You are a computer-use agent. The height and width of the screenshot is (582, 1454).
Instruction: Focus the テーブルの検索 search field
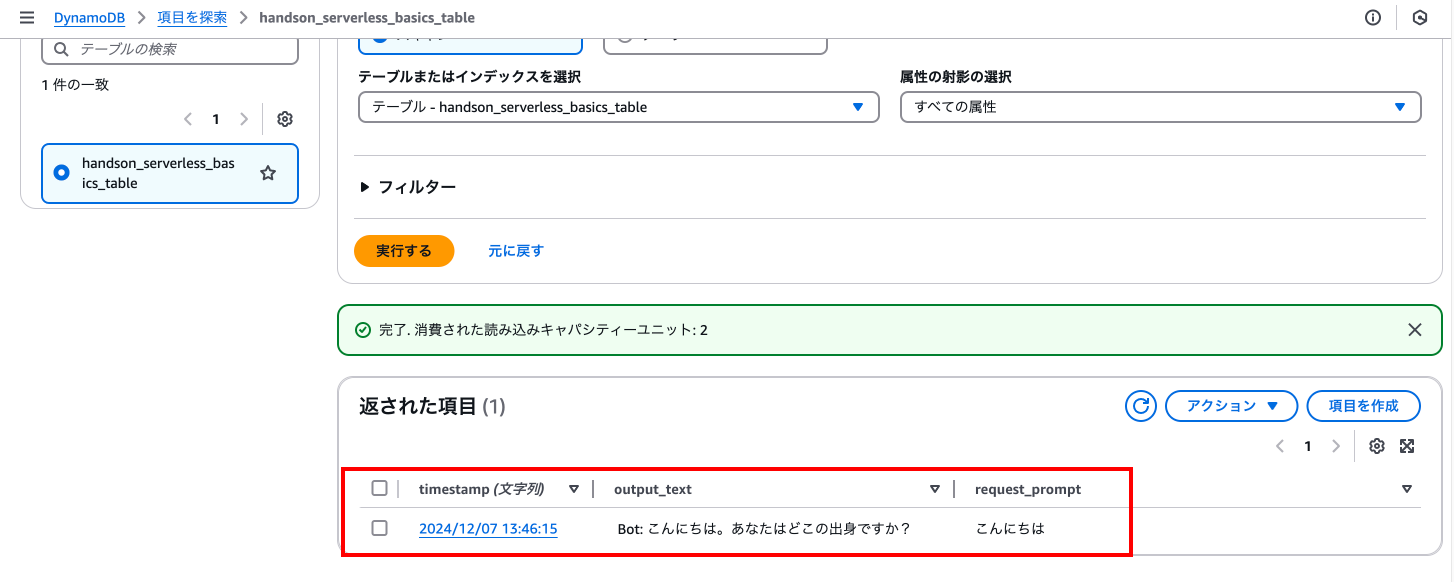click(170, 48)
